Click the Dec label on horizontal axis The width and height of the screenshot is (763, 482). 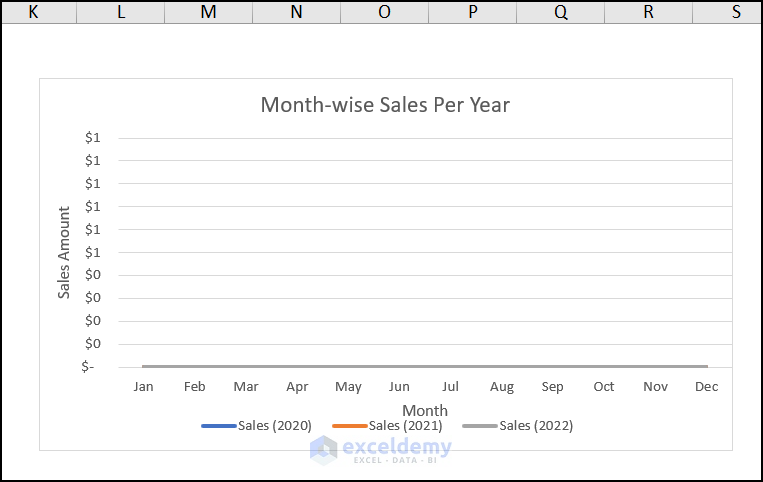[x=707, y=386]
